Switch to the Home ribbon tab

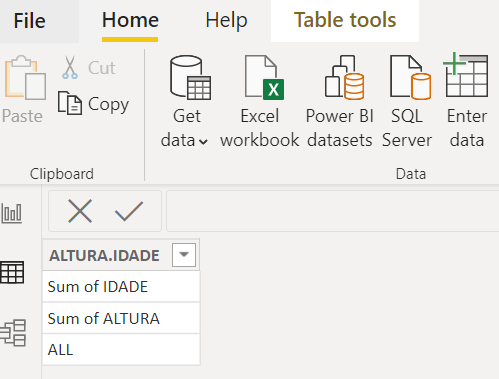130,21
